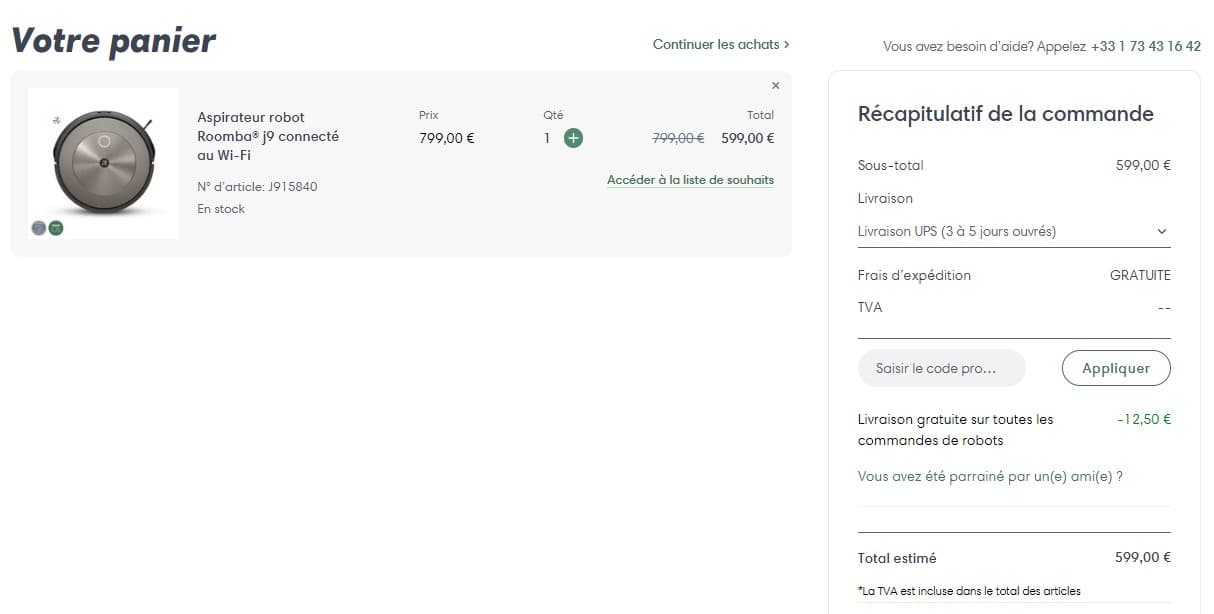Click the Votre panier page heading
The image size is (1214, 614).
pyautogui.click(x=113, y=41)
